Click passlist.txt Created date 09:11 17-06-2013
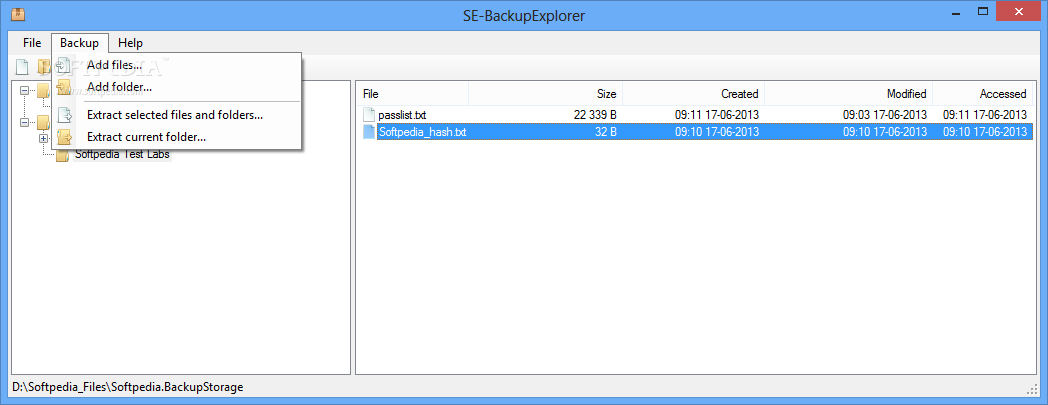The image size is (1048, 405). (x=716, y=115)
